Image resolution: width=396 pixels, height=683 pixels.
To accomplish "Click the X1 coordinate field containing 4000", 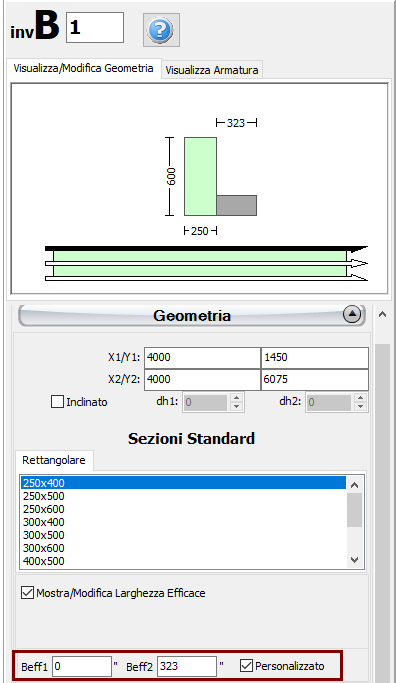I will (202, 358).
